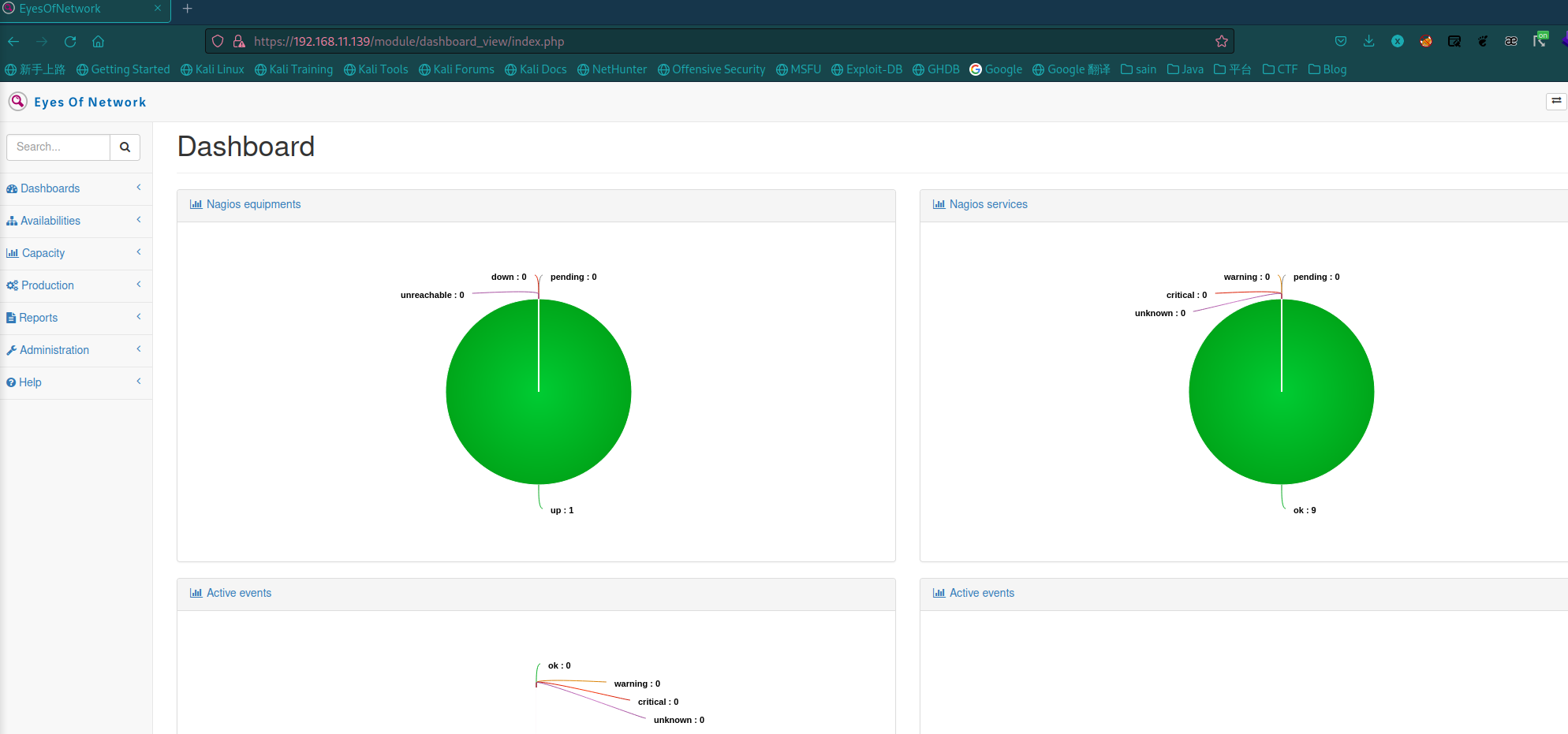Expand the Reports menu chevron
1568x734 pixels.
(x=139, y=317)
